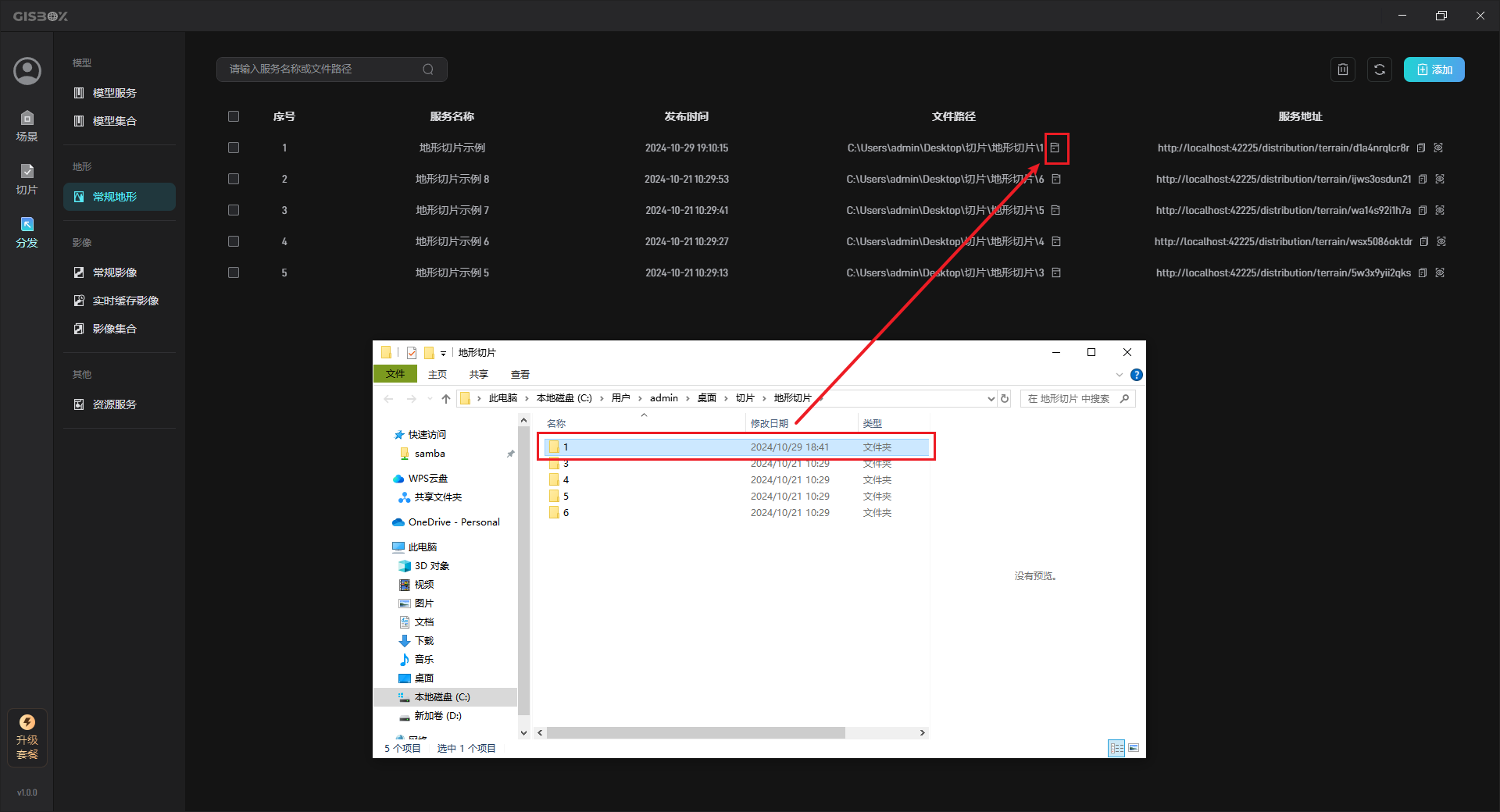Tick the checkbox for row 地形切片示例 5
The width and height of the screenshot is (1500, 812).
(x=234, y=272)
